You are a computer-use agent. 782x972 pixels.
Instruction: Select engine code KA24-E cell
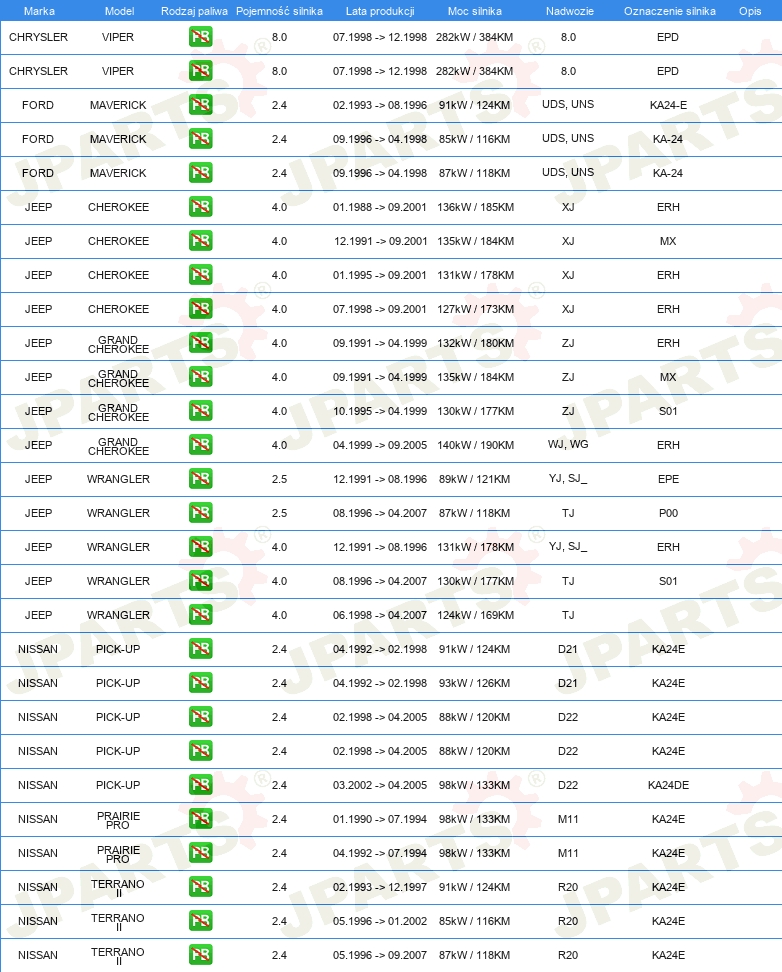pyautogui.click(x=668, y=105)
